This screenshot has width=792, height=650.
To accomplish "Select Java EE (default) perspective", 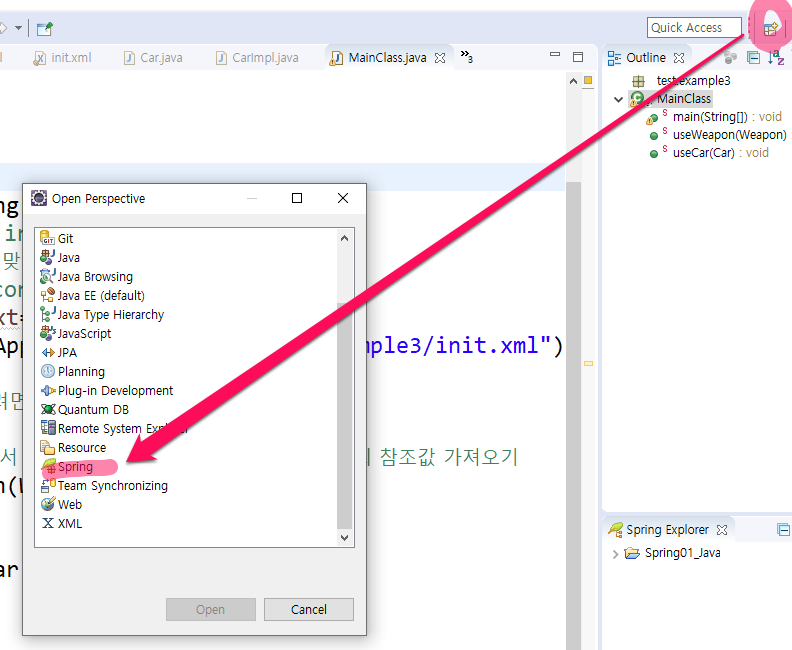I will point(92,295).
